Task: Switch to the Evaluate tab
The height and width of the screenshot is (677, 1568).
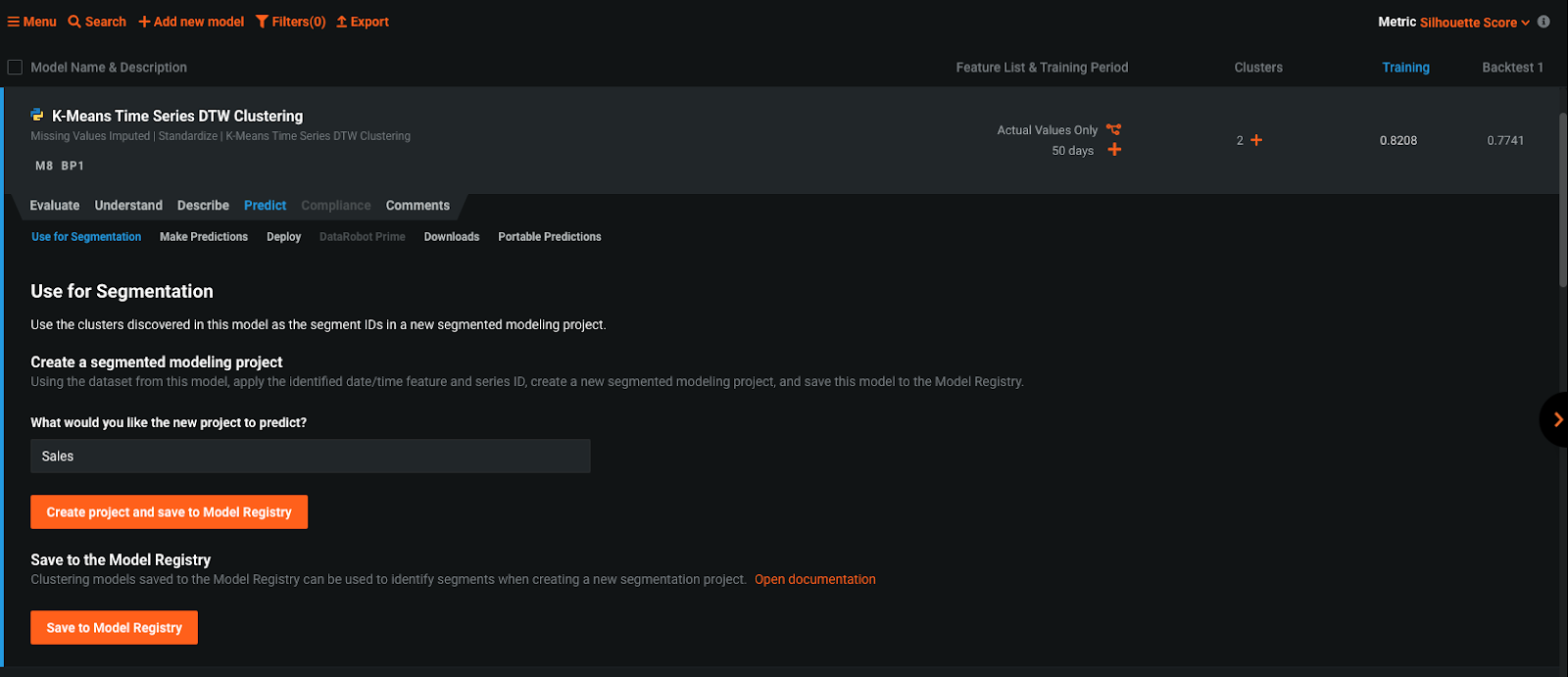Action: pyautogui.click(x=55, y=206)
